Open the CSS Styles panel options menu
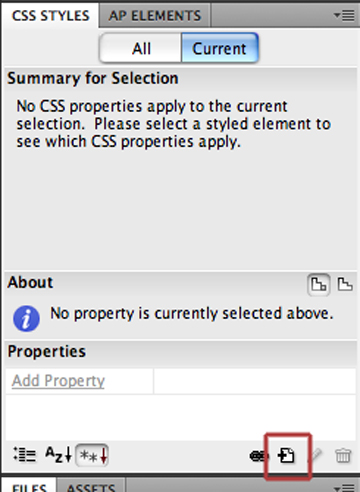The height and width of the screenshot is (492, 360). click(x=344, y=15)
